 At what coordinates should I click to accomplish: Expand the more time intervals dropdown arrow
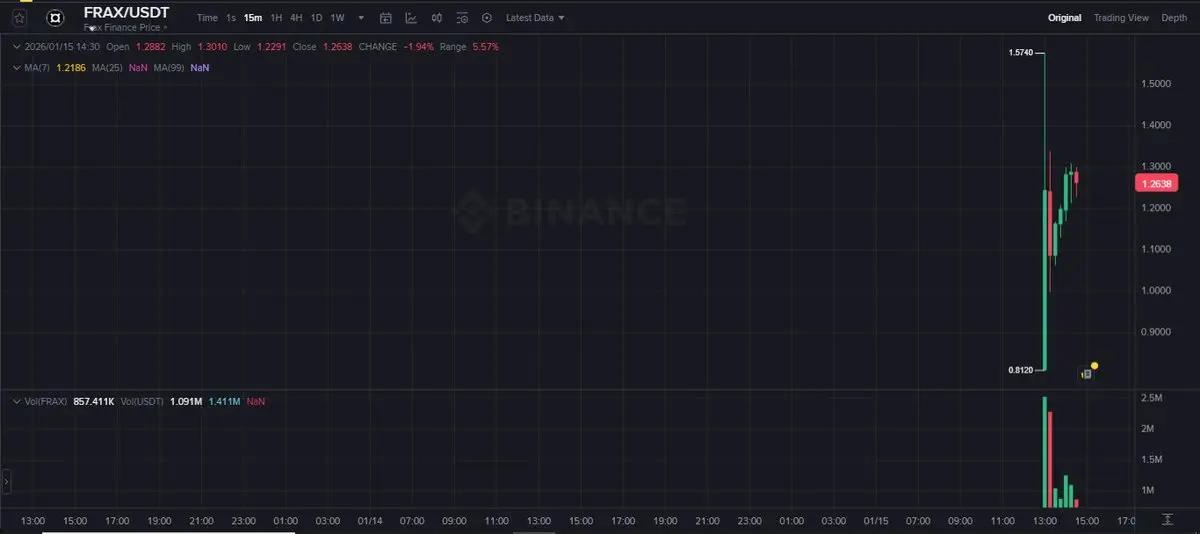pyautogui.click(x=360, y=18)
